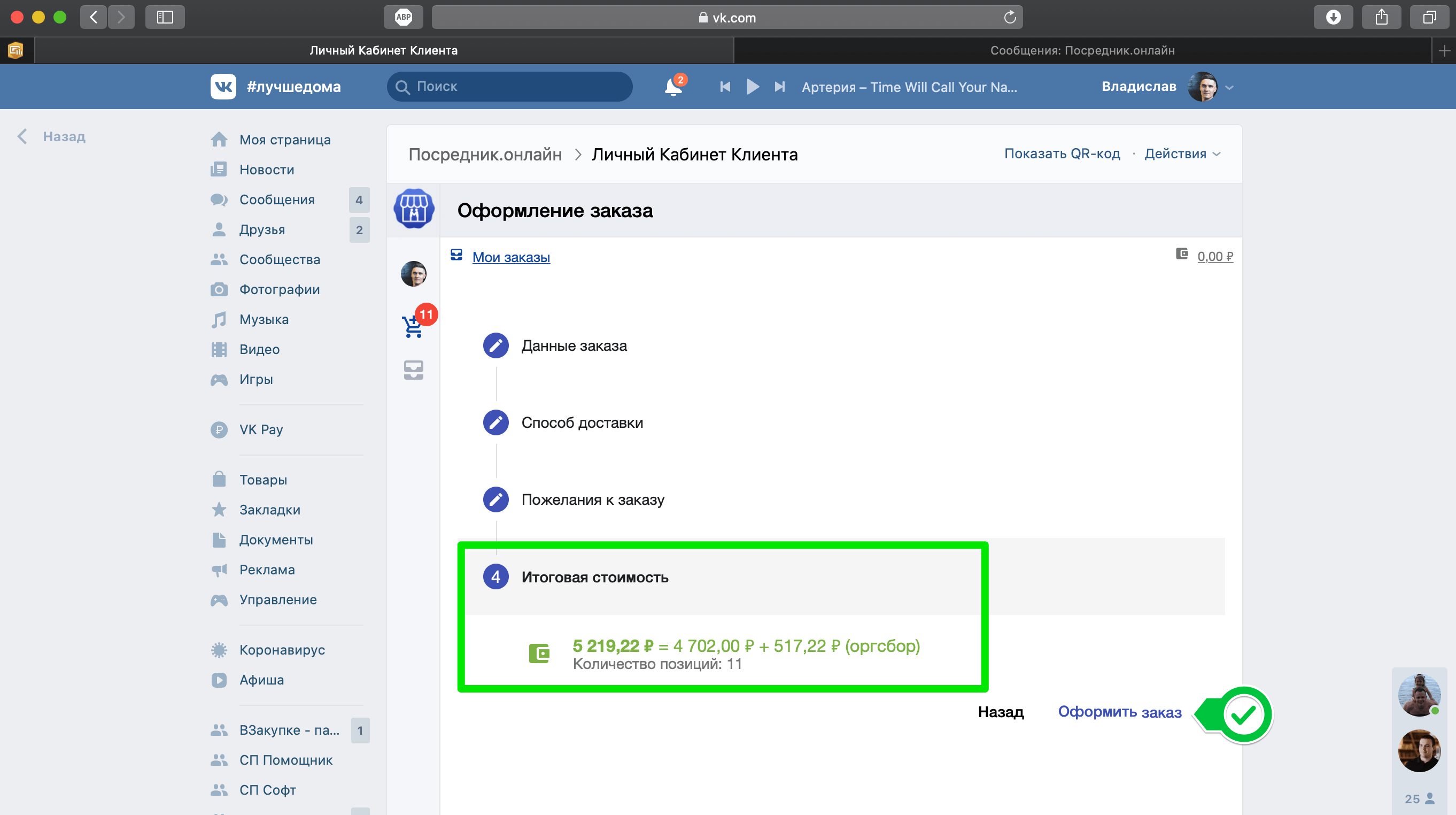Image resolution: width=1456 pixels, height=815 pixels.
Task: Open the orders inbox tray icon in the side strip
Action: click(414, 370)
